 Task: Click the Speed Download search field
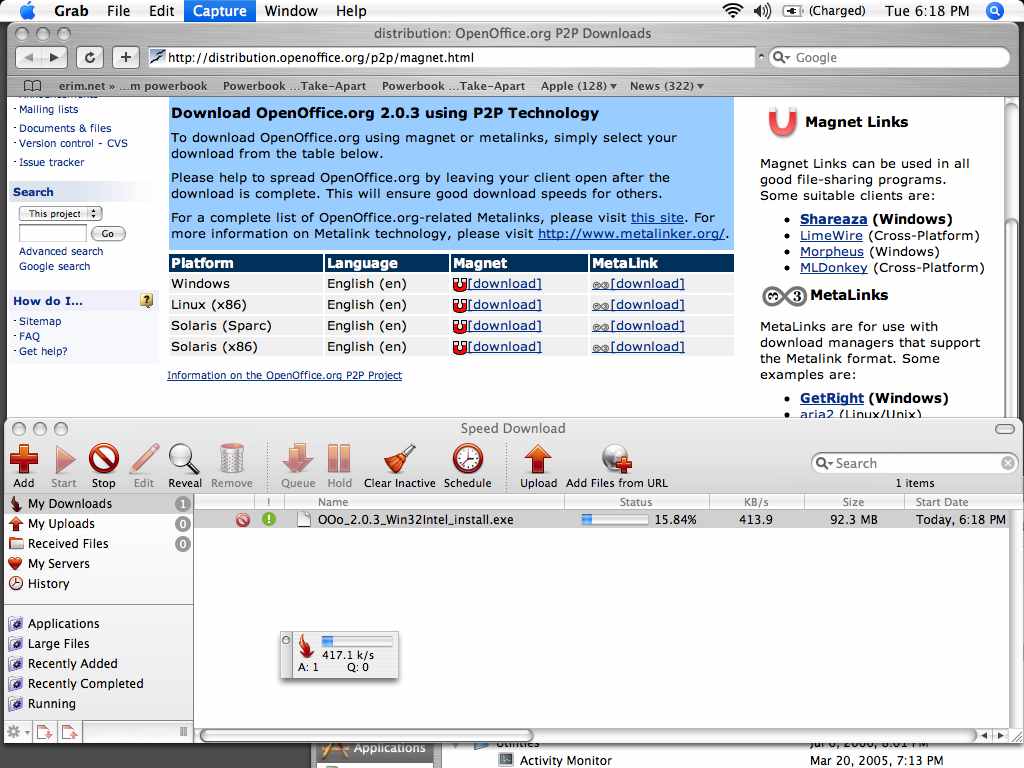coord(914,463)
